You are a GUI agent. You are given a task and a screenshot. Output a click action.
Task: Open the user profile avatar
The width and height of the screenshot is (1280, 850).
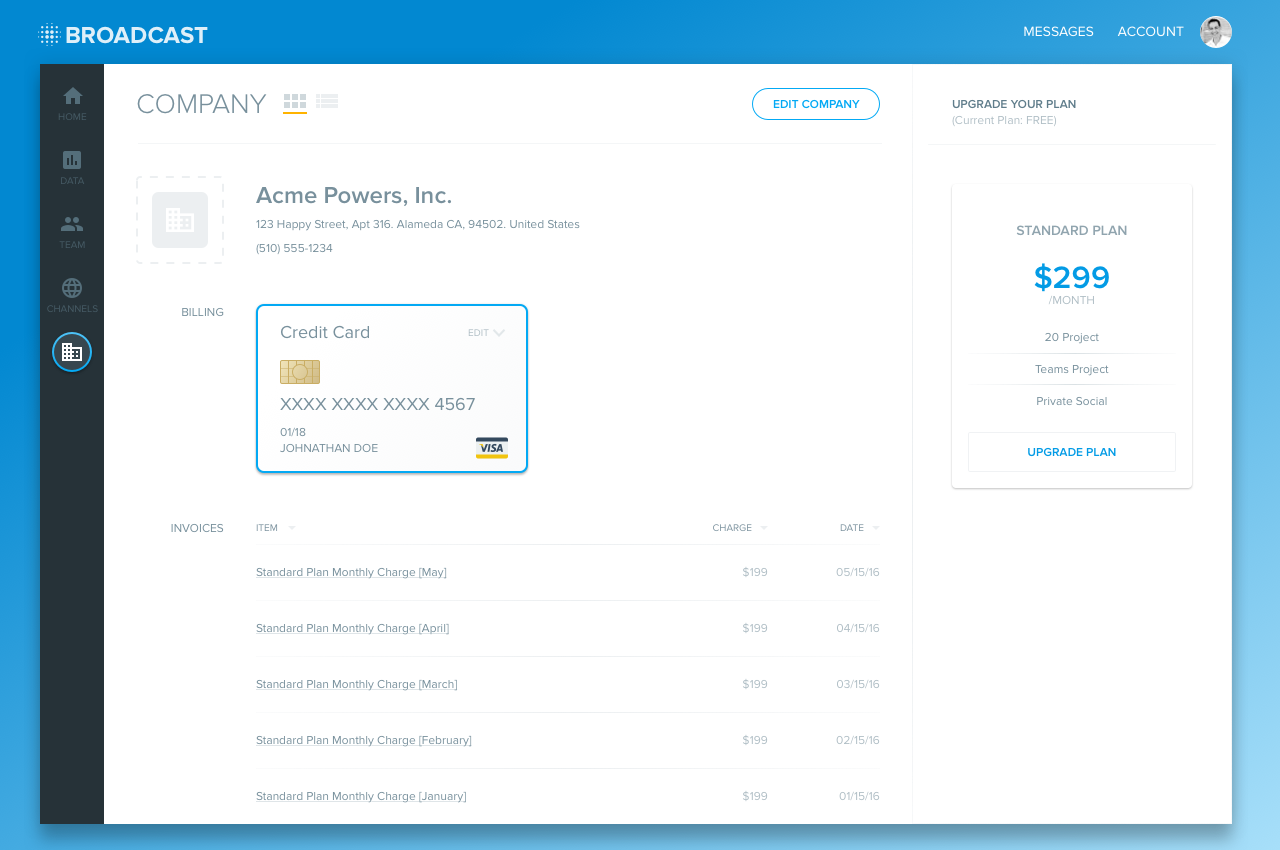tap(1215, 32)
